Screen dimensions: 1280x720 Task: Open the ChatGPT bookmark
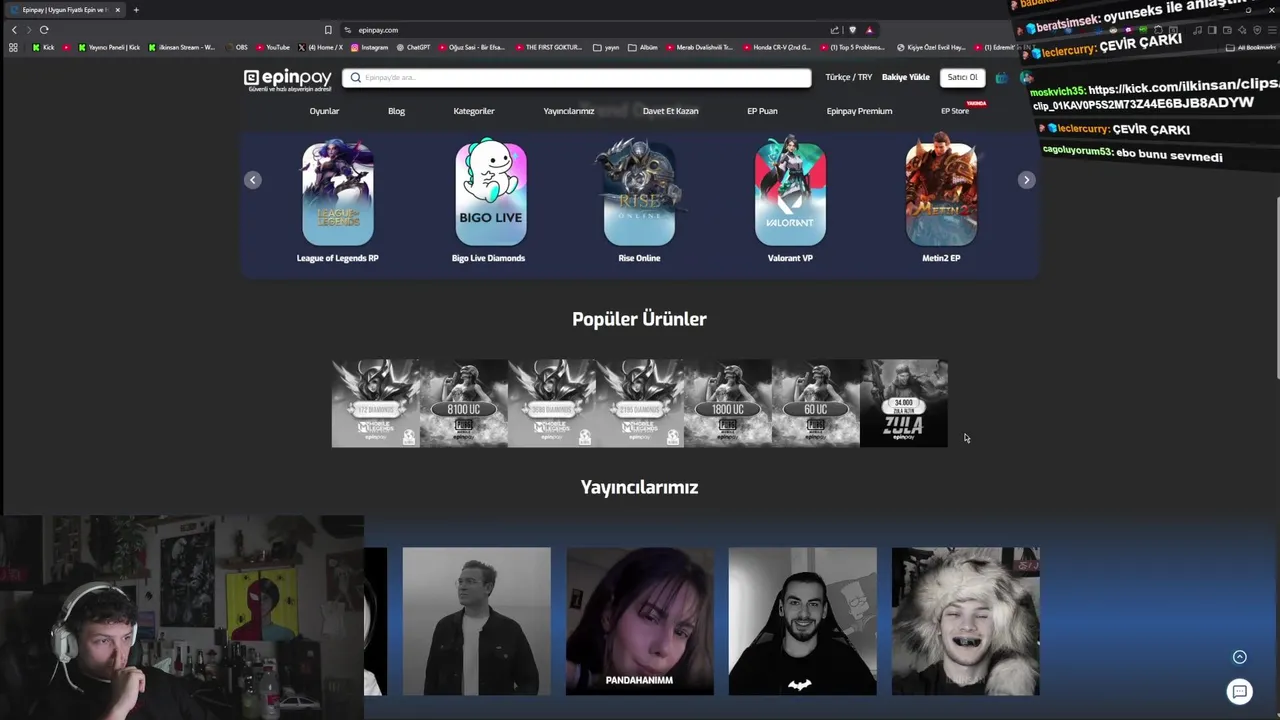click(414, 47)
